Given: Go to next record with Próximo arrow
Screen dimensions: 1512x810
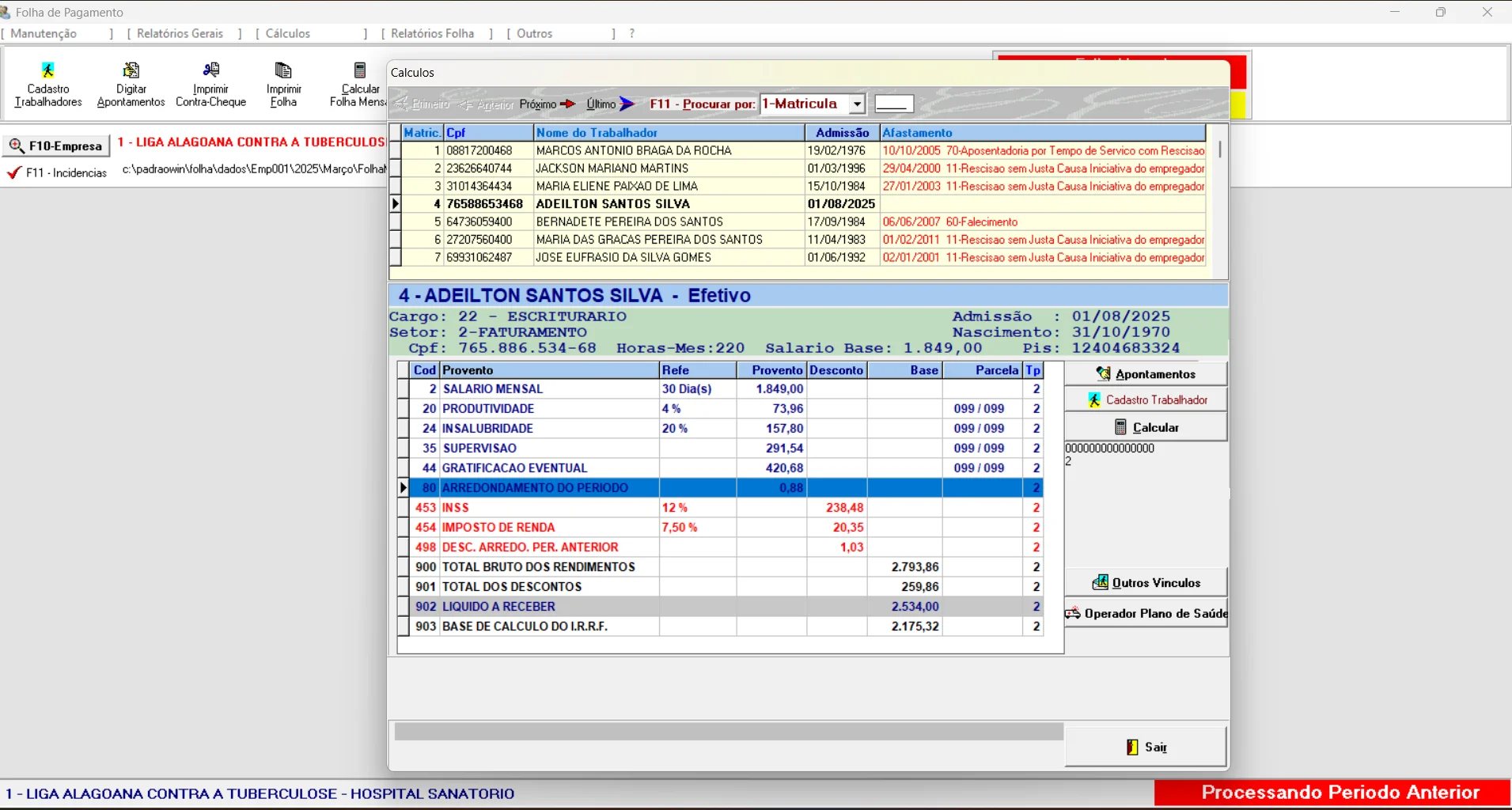Looking at the screenshot, I should 548,104.
